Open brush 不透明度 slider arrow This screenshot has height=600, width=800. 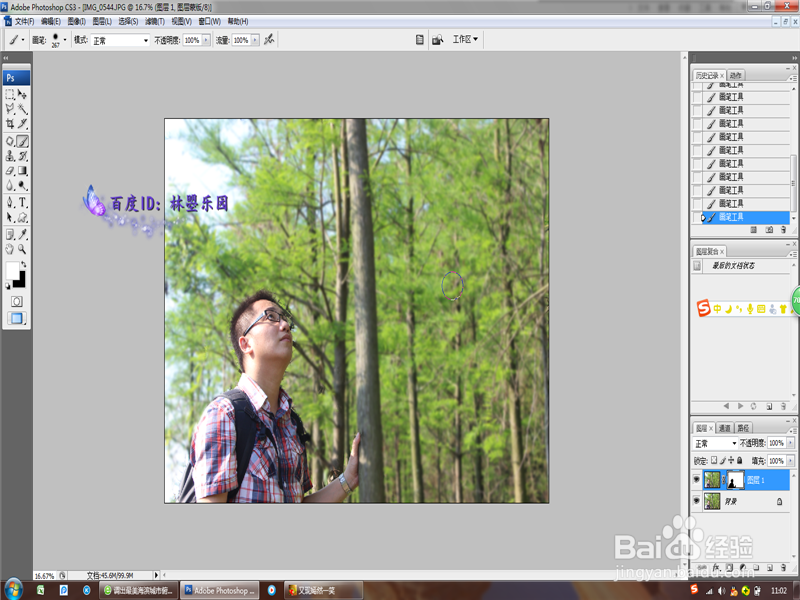[x=206, y=40]
